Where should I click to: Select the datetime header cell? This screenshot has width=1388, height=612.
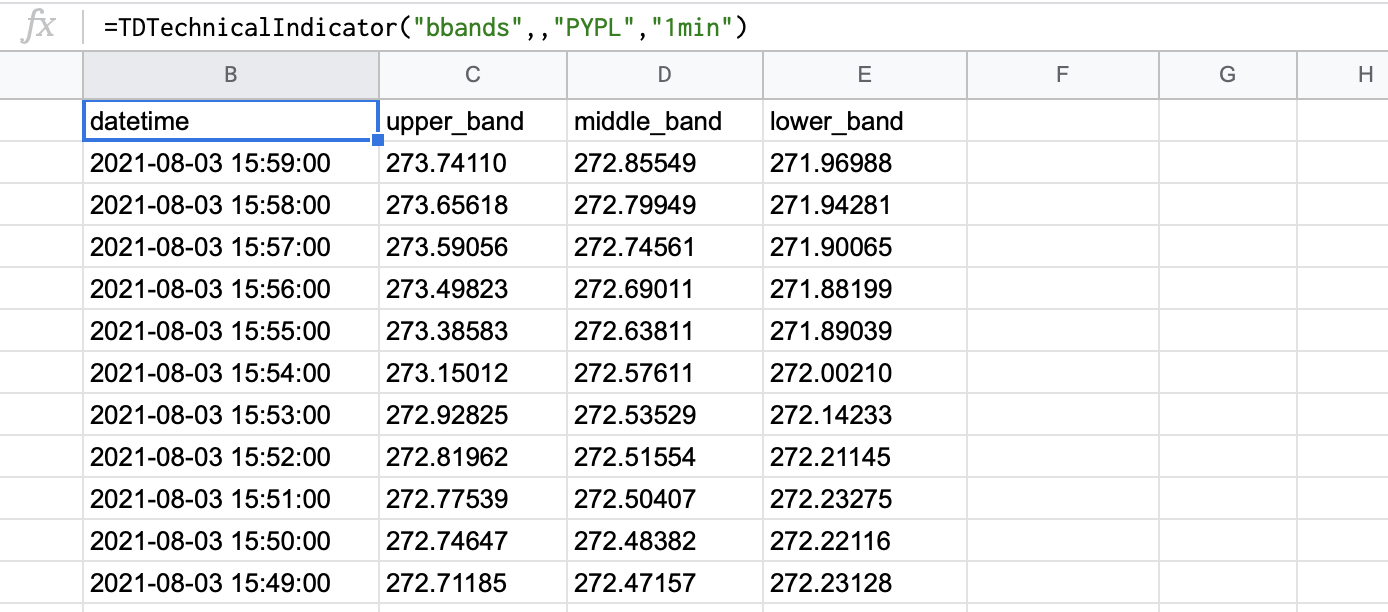(x=231, y=121)
